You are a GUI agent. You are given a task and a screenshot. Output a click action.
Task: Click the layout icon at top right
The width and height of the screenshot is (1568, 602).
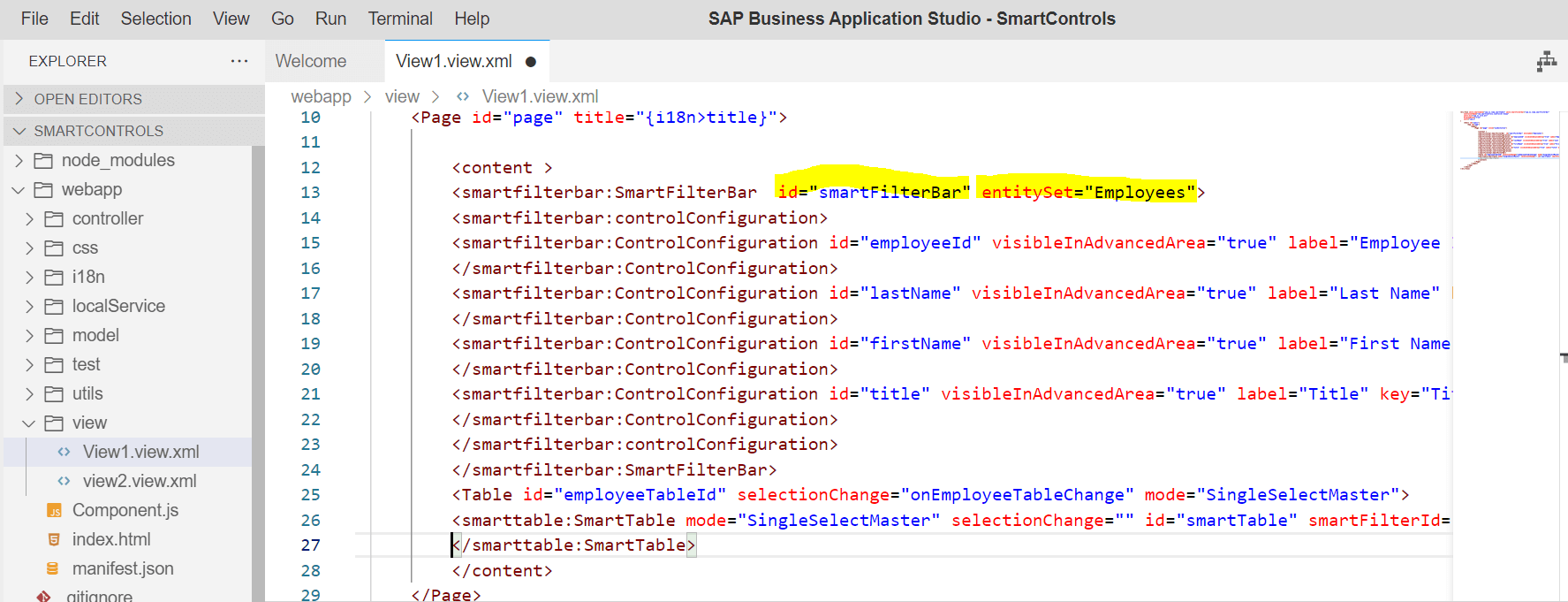coord(1546,61)
